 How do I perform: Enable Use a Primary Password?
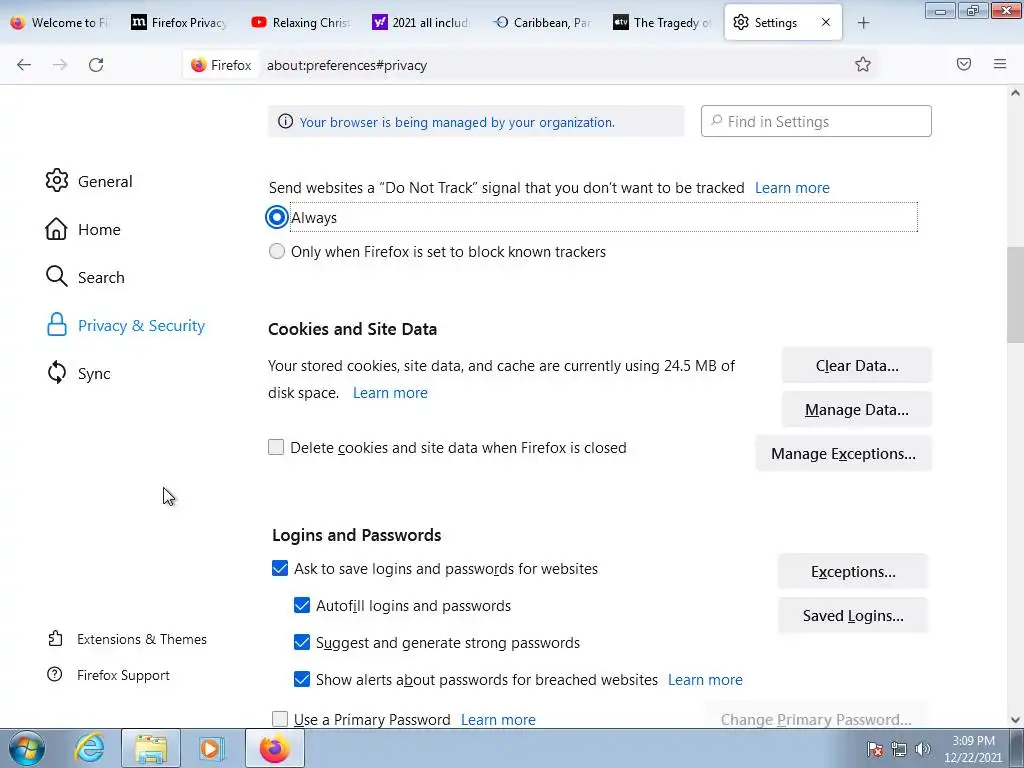click(x=280, y=719)
